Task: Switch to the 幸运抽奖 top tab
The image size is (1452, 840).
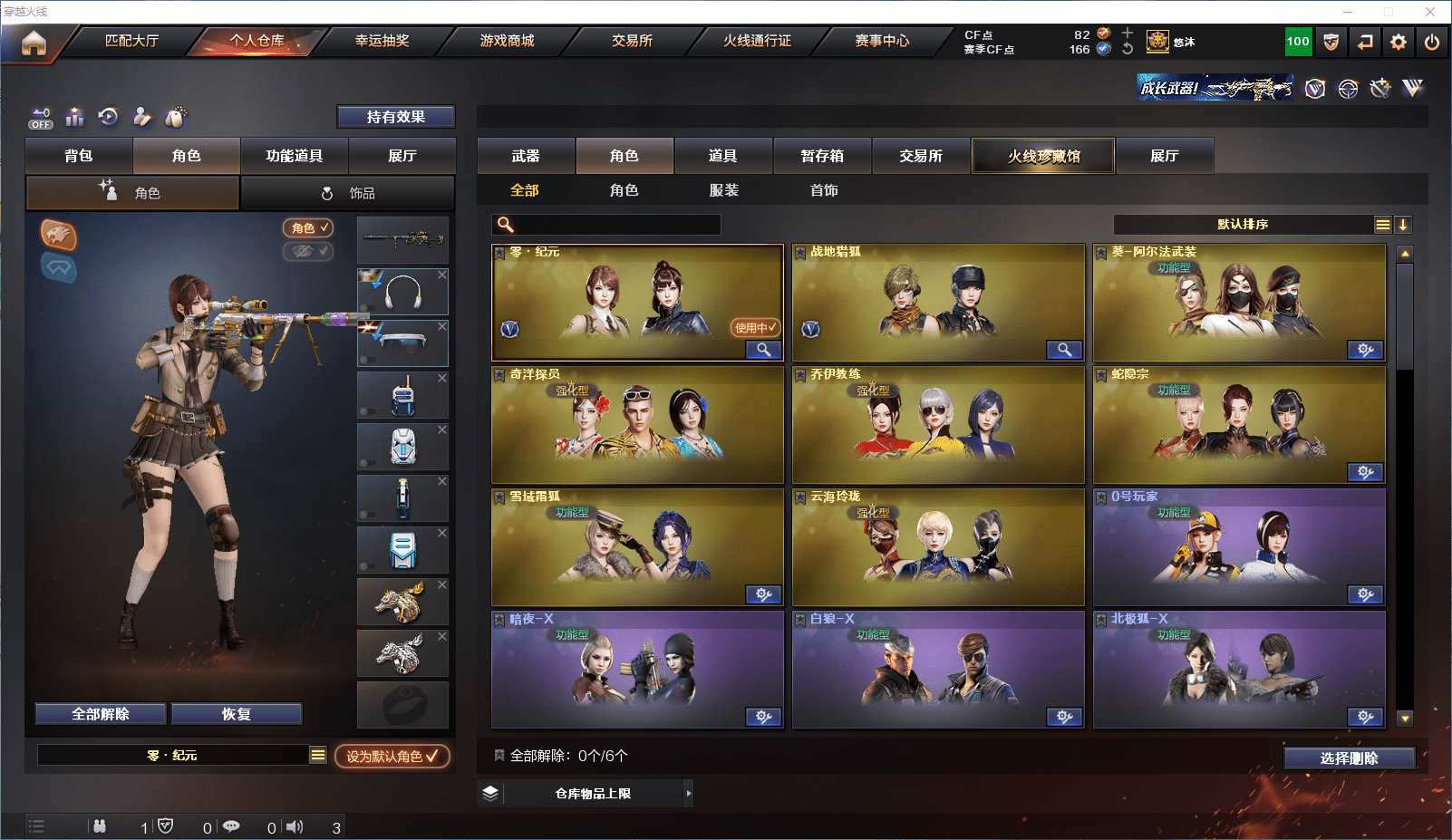Action: click(382, 41)
